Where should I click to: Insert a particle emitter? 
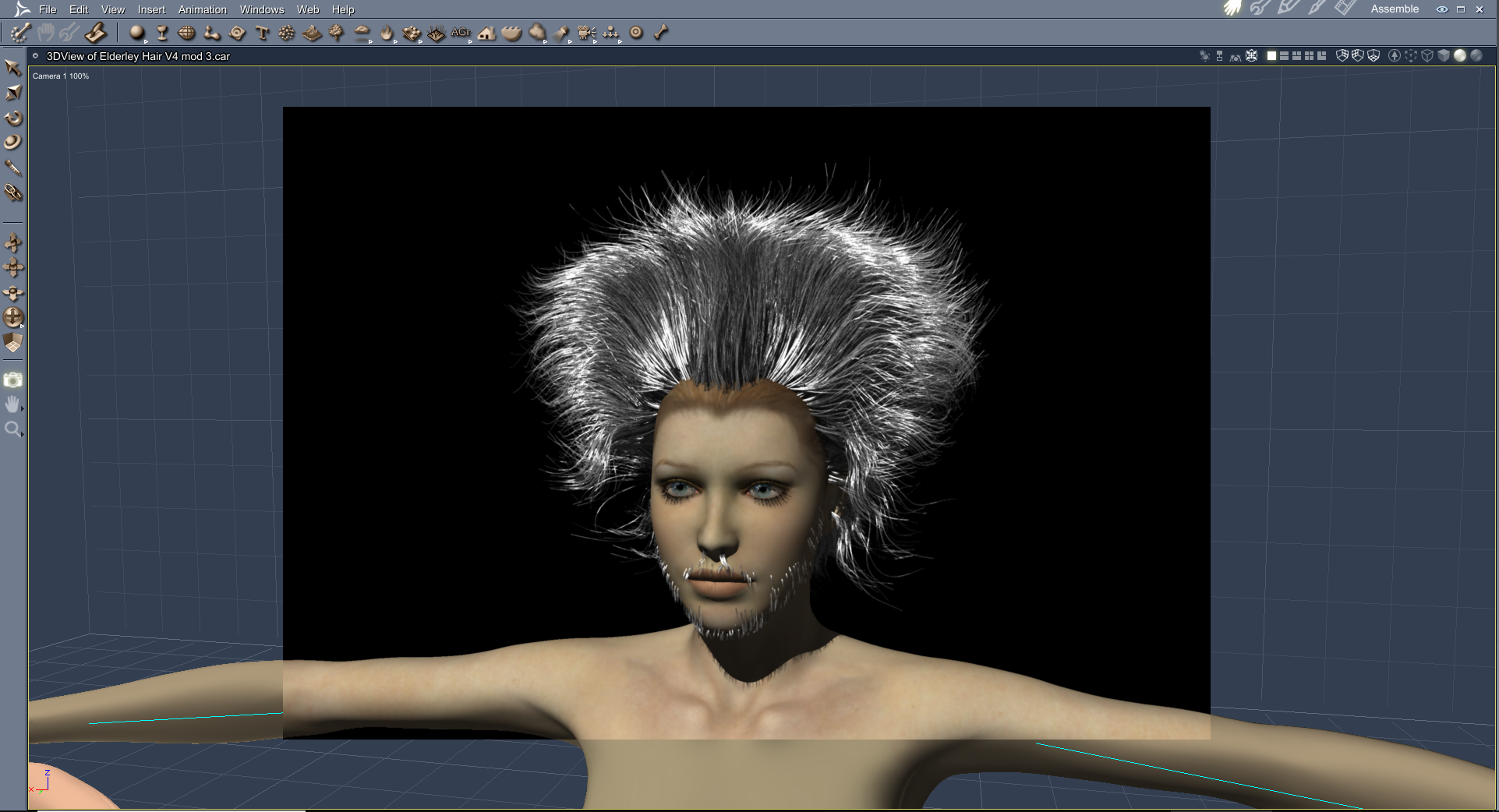click(x=287, y=33)
